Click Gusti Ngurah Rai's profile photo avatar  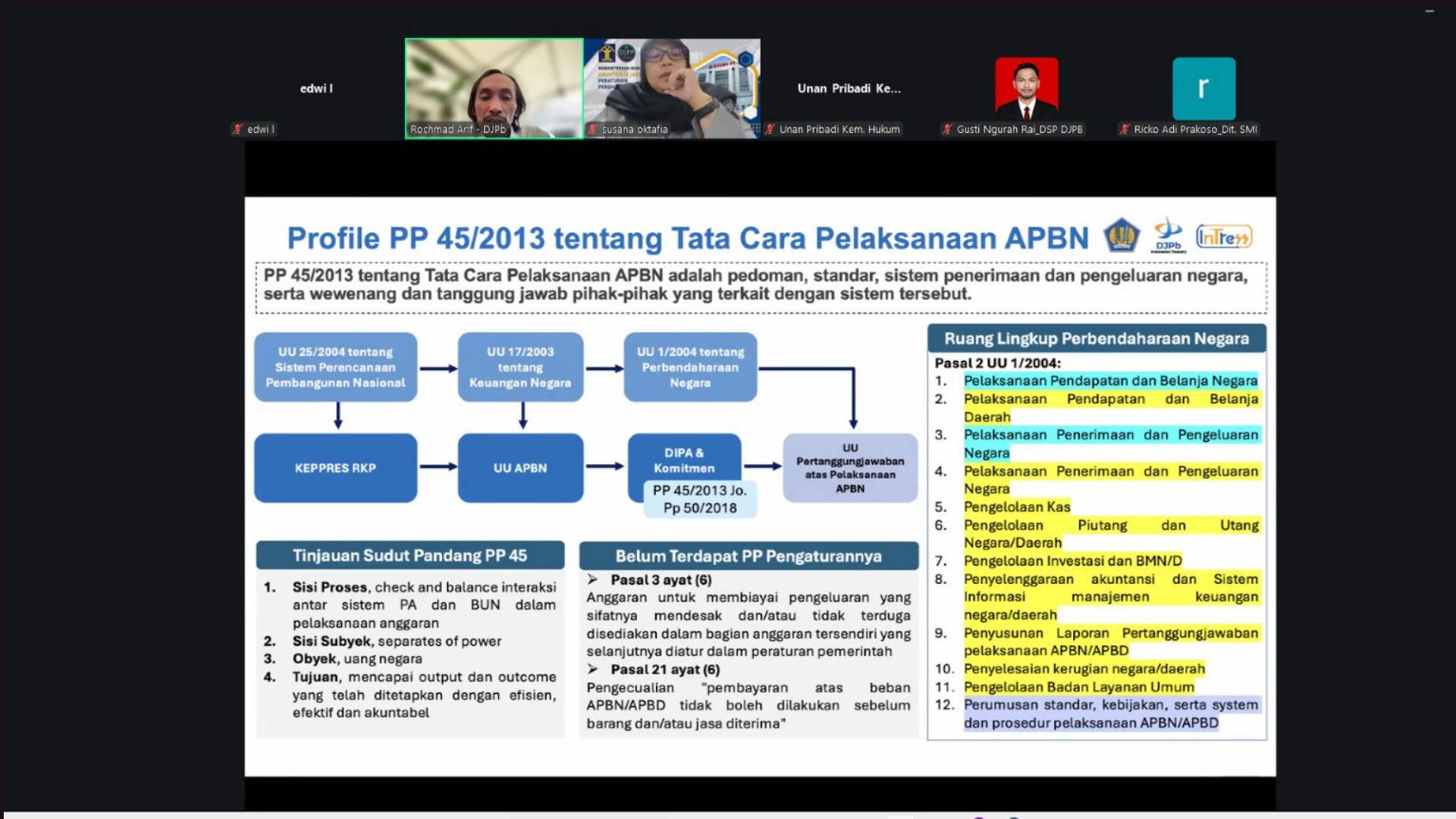(1026, 88)
